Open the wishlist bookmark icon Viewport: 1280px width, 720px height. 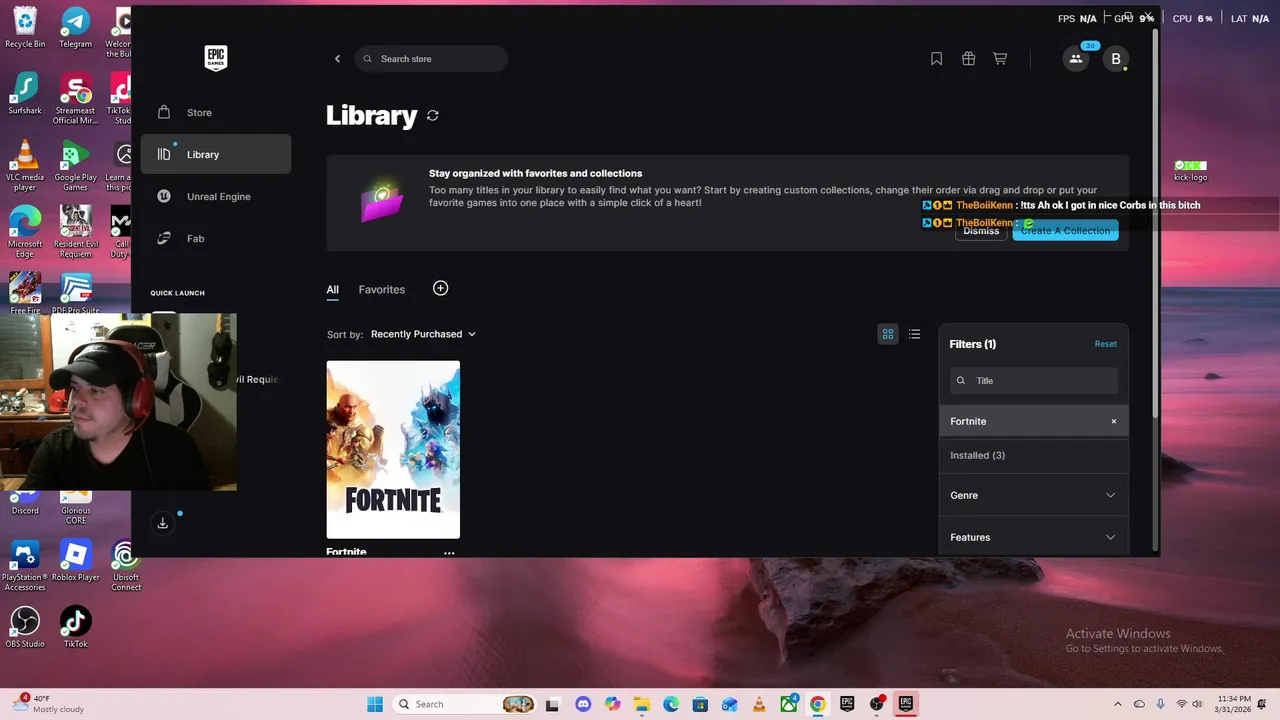tap(936, 59)
